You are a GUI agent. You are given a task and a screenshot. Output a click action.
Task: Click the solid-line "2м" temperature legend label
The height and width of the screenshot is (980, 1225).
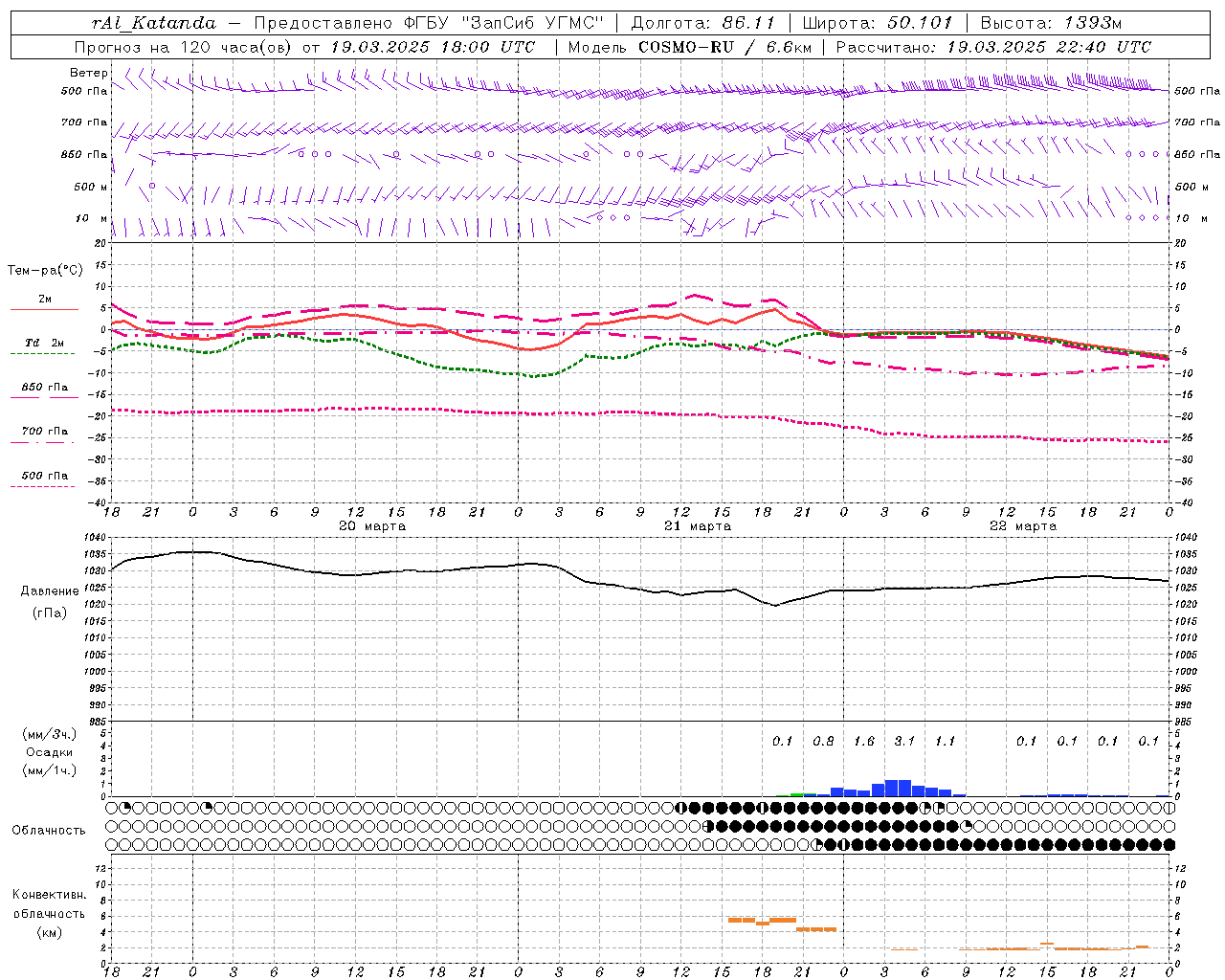point(45,300)
